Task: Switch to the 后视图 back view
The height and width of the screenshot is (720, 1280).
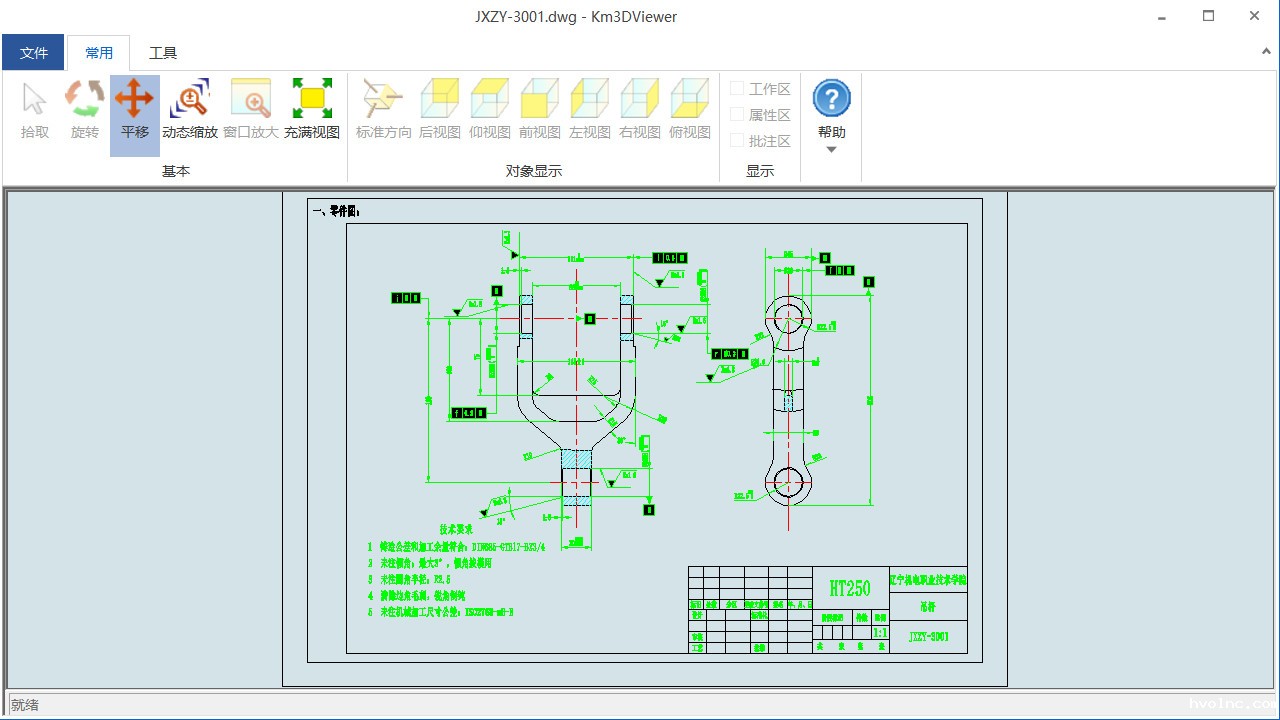Action: point(438,110)
